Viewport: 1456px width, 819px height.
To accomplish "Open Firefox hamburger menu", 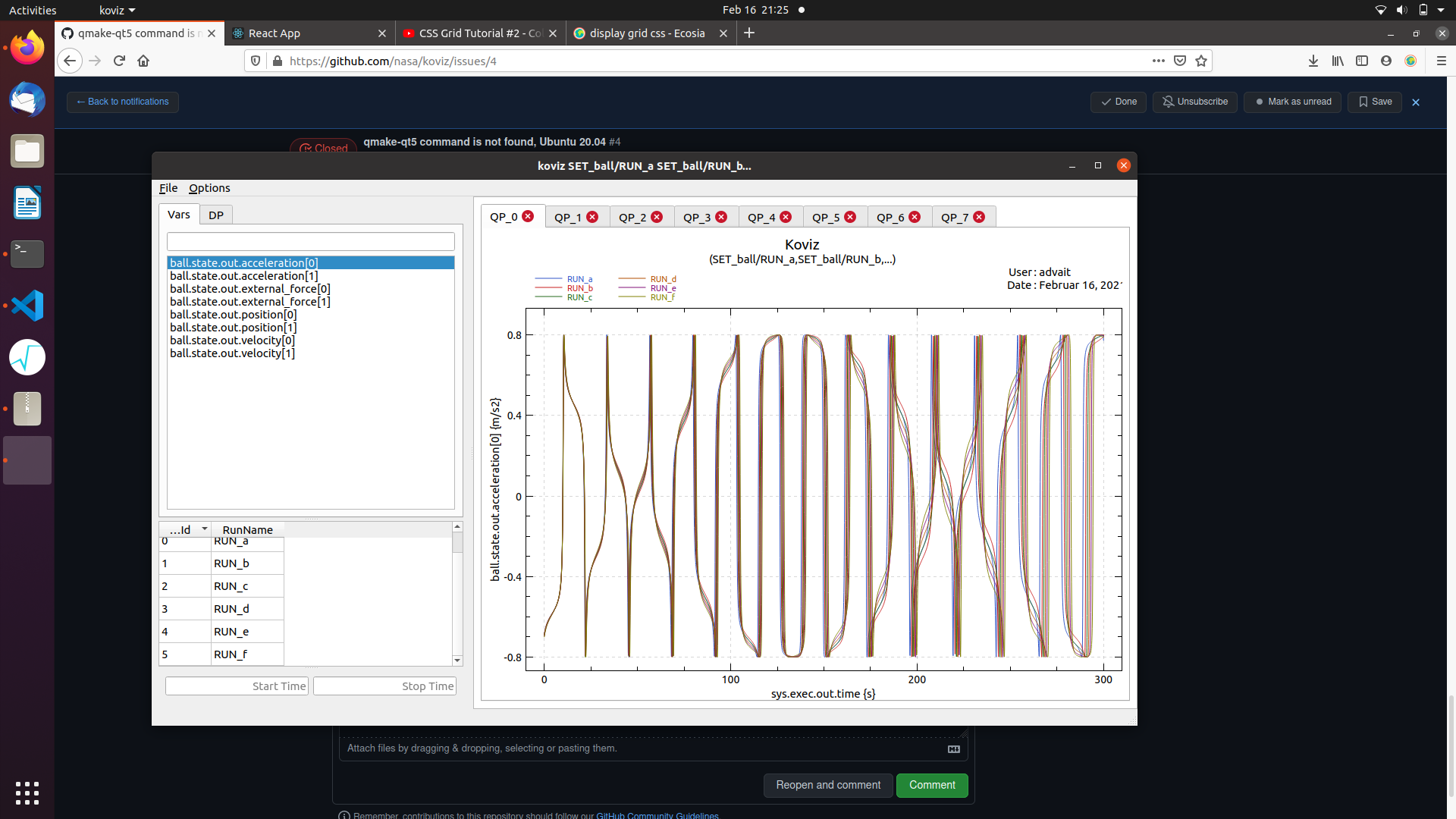I will [x=1441, y=61].
